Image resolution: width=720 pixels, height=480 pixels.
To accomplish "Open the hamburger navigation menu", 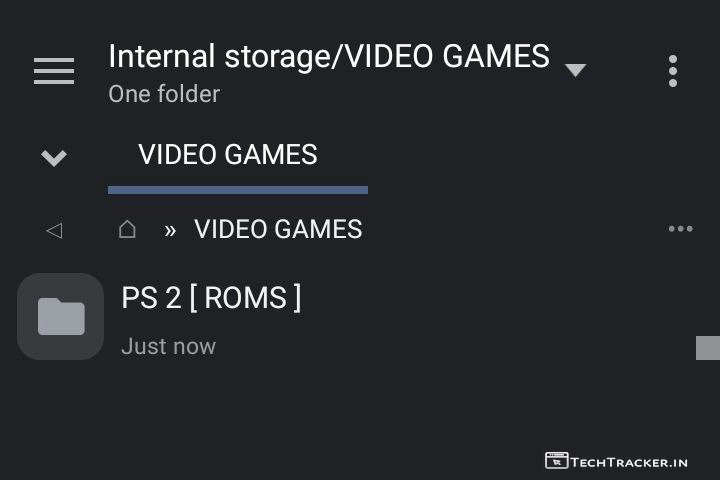I will 54,71.
